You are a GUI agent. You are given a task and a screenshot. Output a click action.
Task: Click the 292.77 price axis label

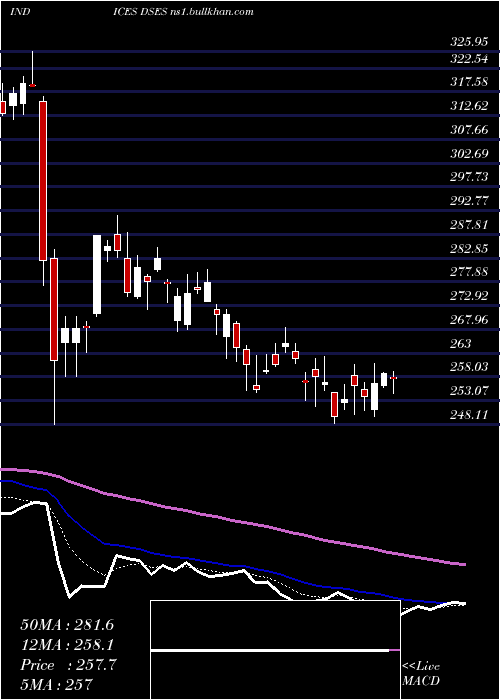click(469, 201)
